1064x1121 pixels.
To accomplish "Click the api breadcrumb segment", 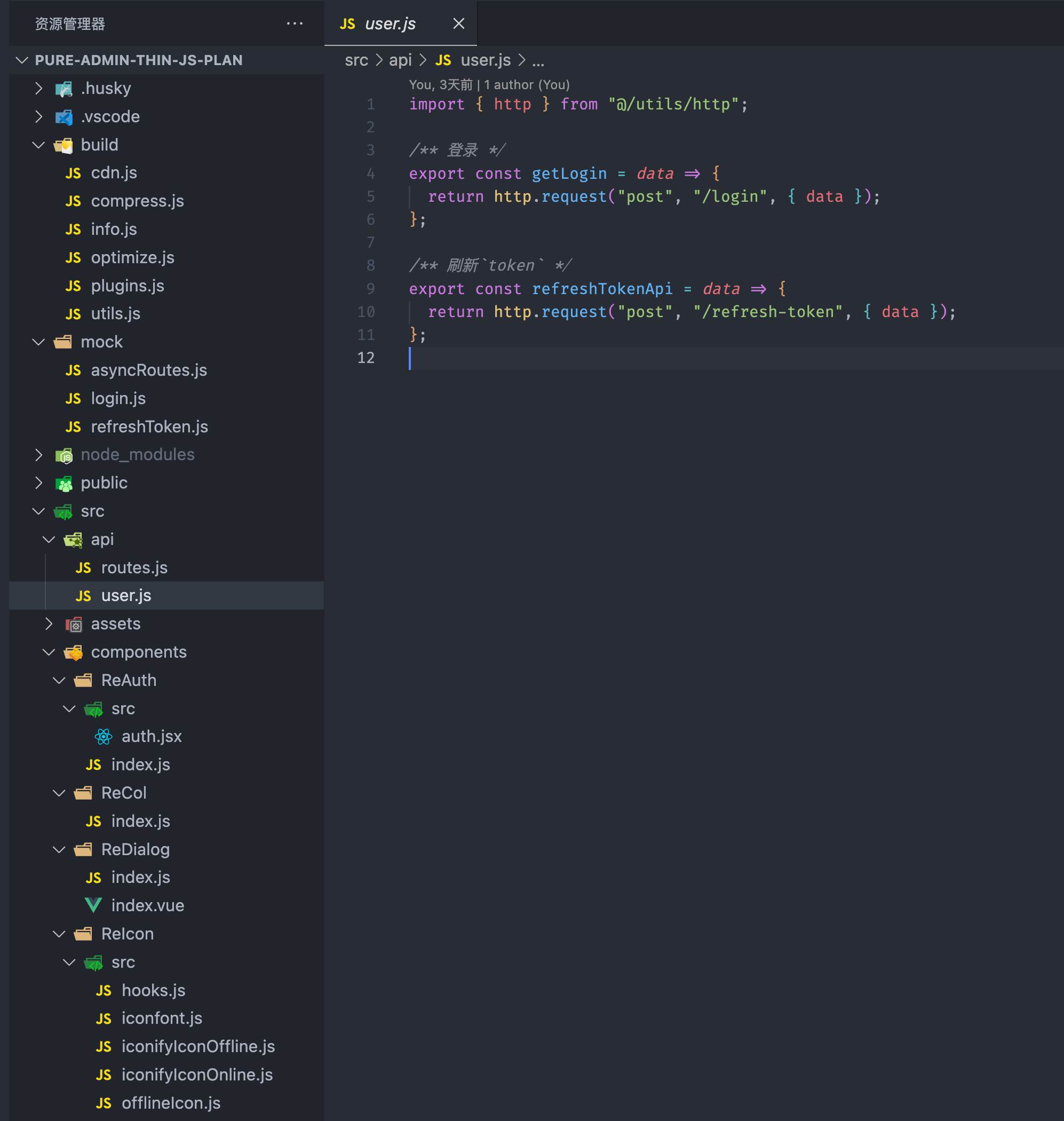I will [400, 60].
